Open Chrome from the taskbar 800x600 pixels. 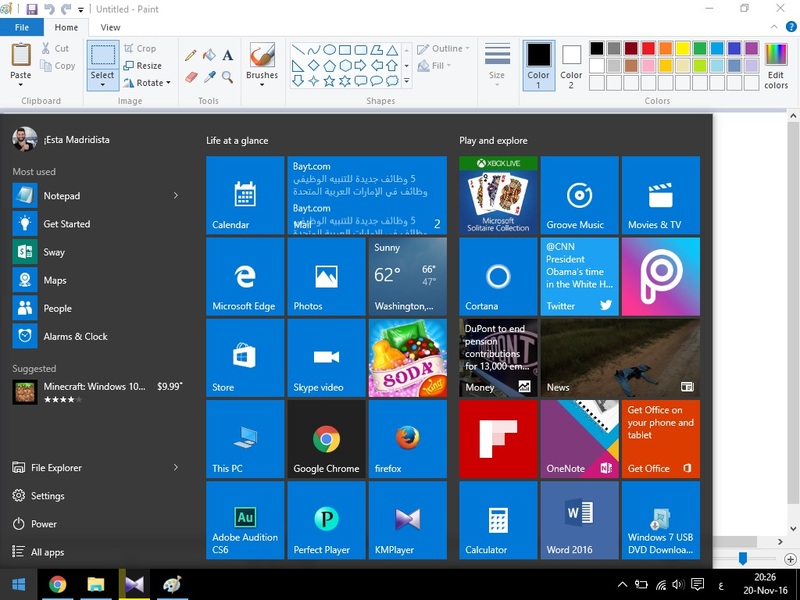coord(57,584)
